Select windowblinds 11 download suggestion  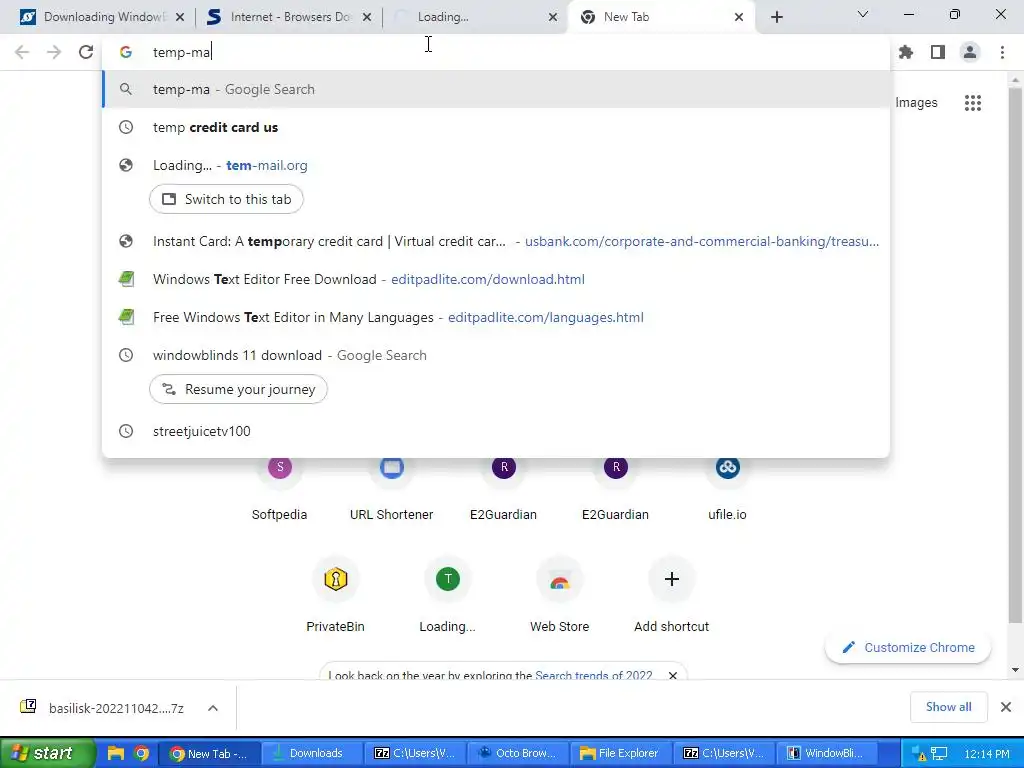496,355
